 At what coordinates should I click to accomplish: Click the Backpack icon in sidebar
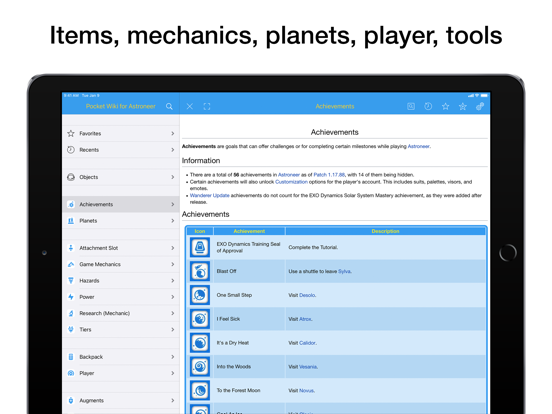(71, 357)
